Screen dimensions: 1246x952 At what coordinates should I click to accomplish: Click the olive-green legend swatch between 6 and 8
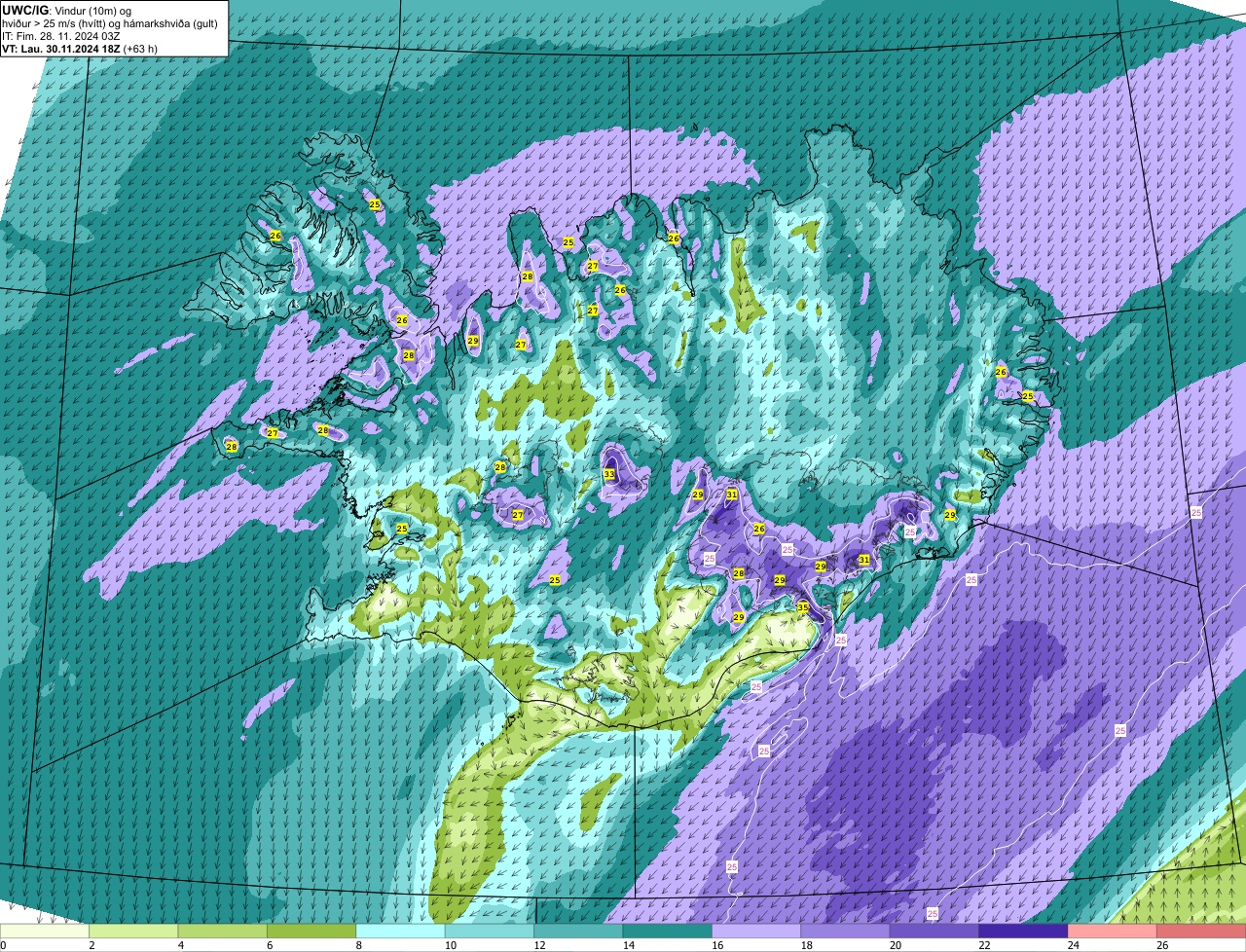(x=311, y=931)
